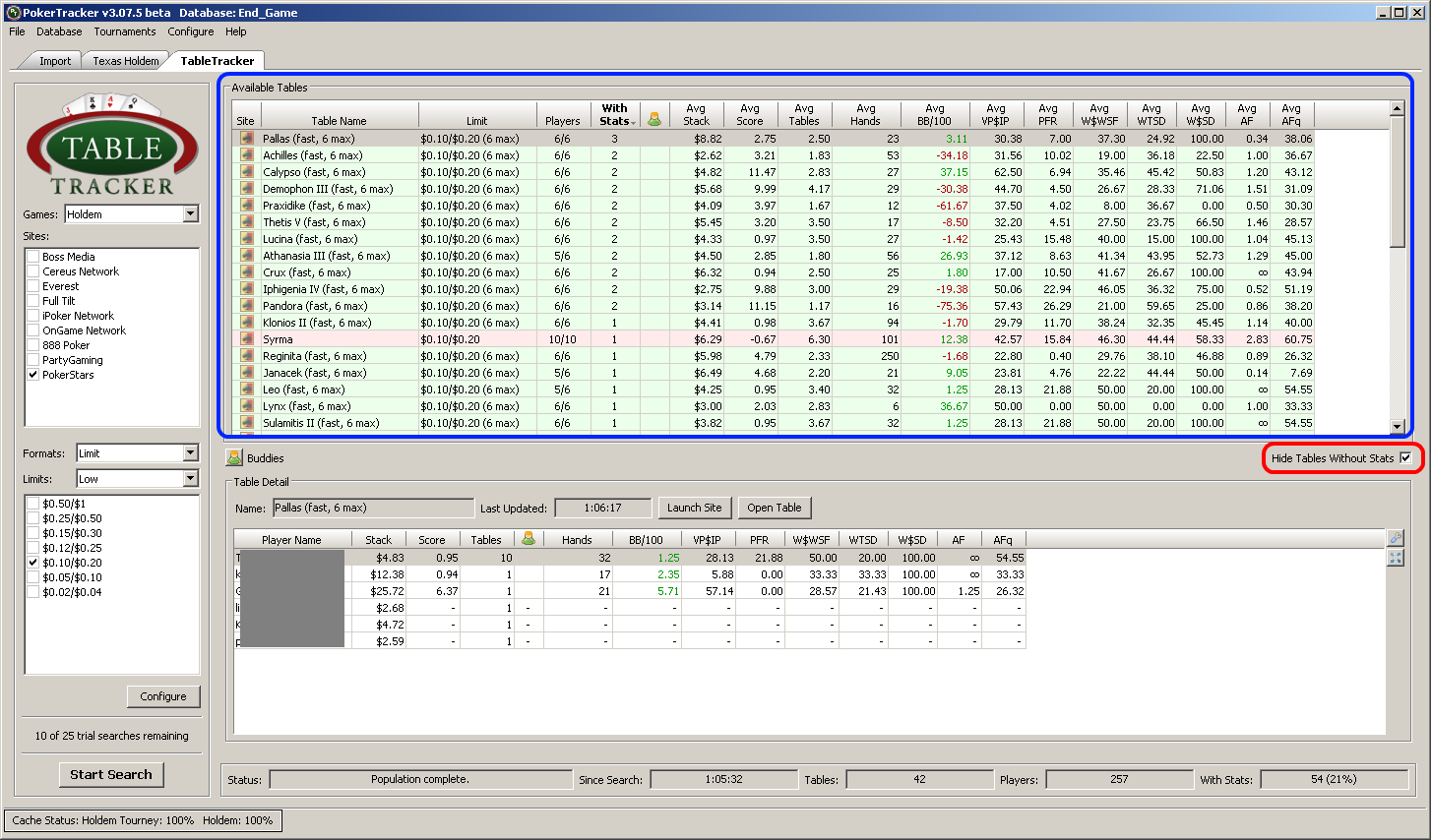Click Available Tables scrollbar down arrow
The width and height of the screenshot is (1431, 840).
coord(1397,426)
